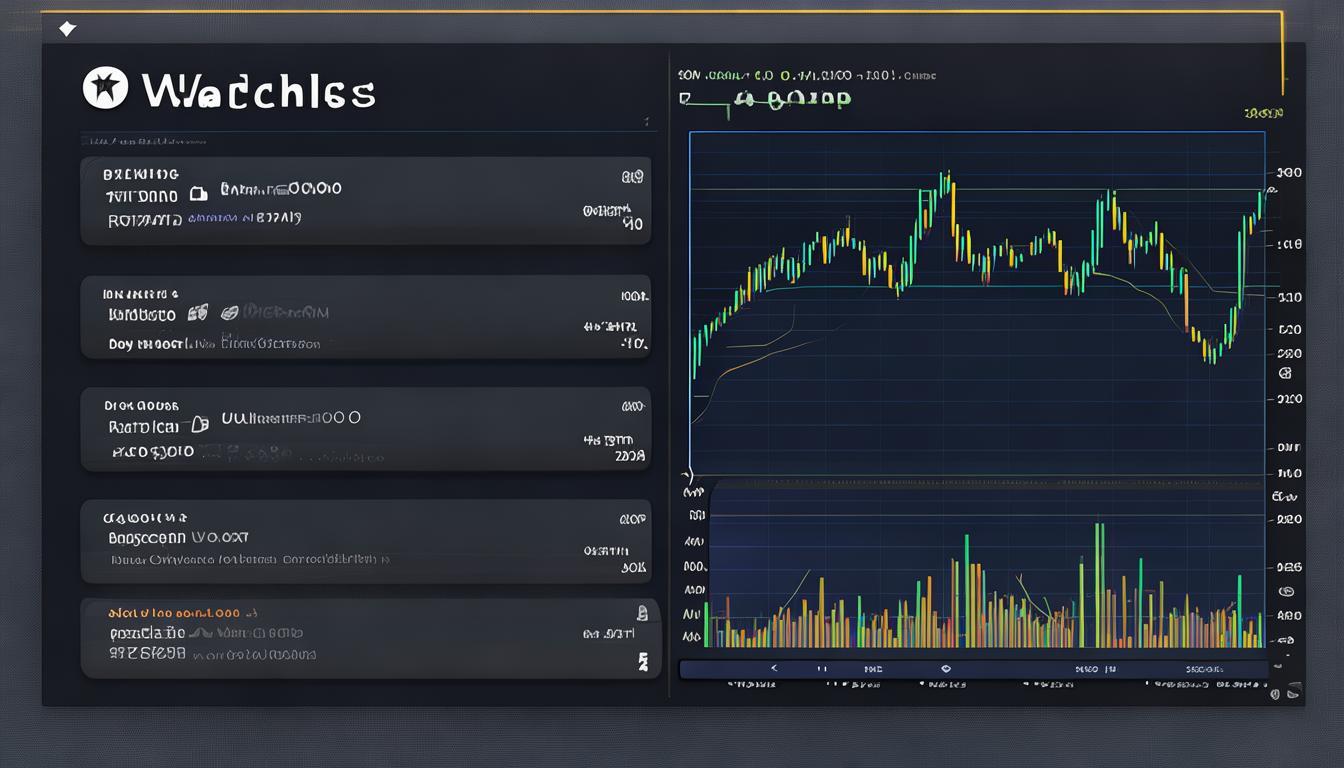Select the second watchlist card

365,317
